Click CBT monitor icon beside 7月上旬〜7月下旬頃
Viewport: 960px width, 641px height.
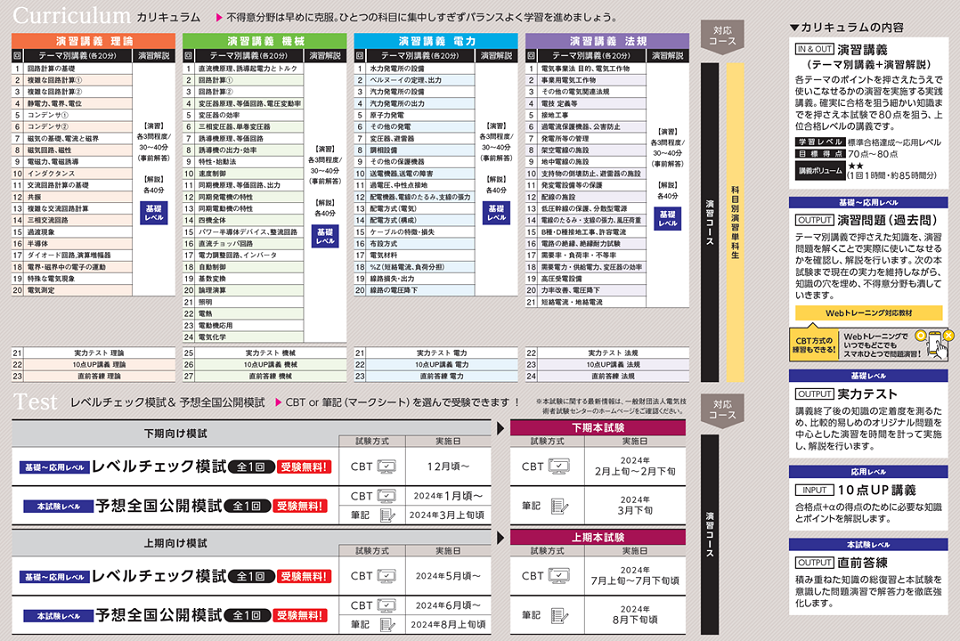(557, 575)
